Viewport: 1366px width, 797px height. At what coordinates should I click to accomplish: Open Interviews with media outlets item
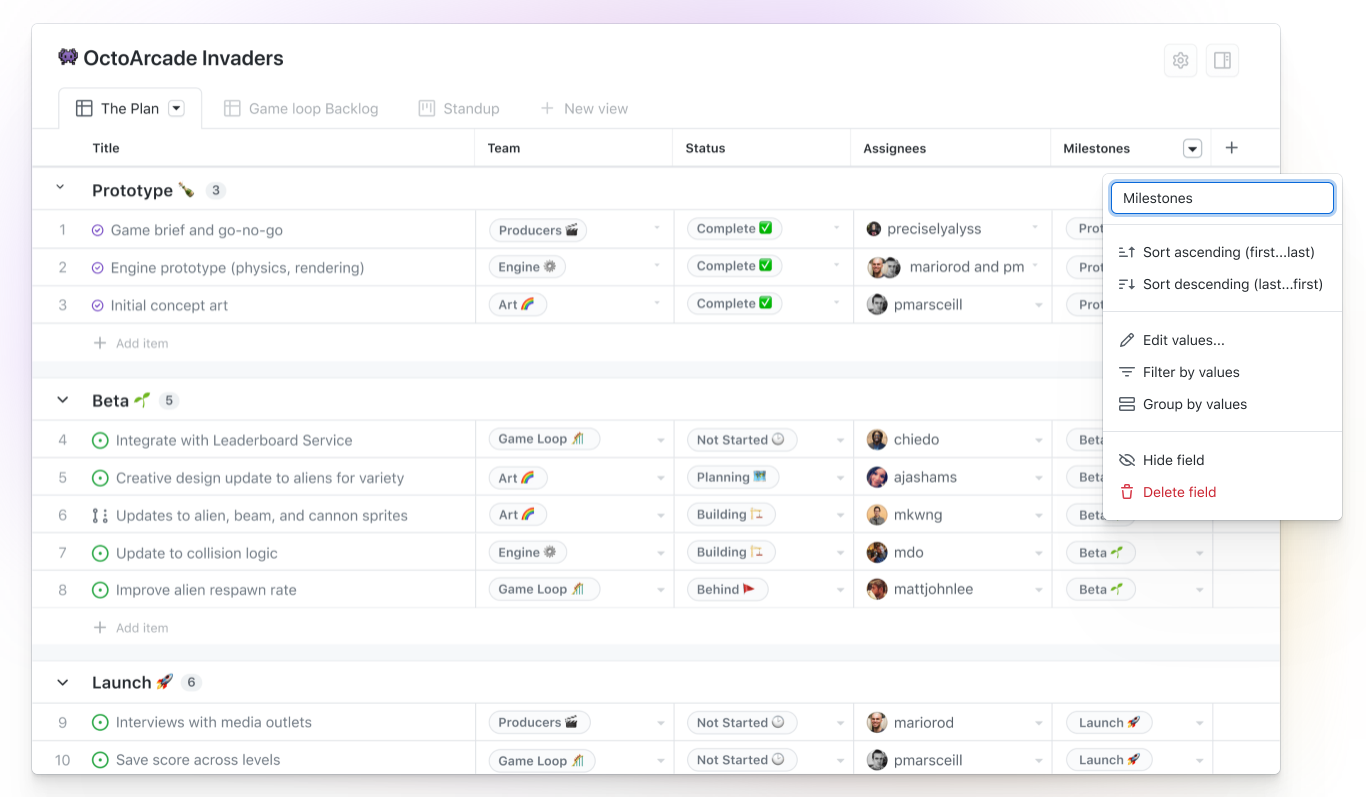[x=214, y=722]
